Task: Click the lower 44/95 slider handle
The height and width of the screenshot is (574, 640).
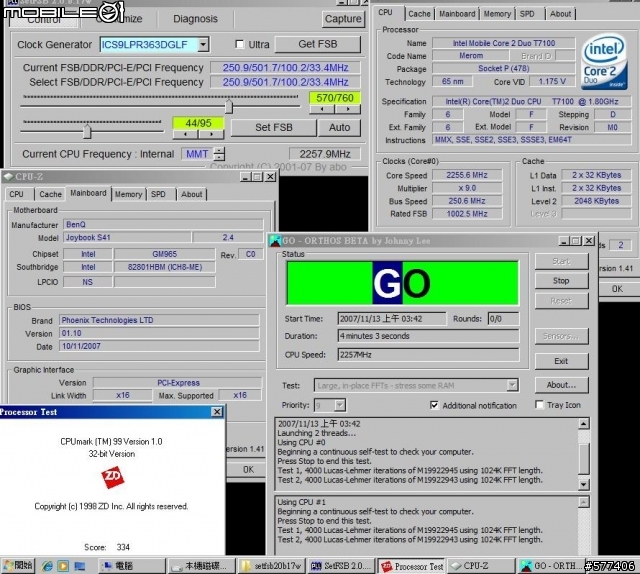Action: pos(87,131)
